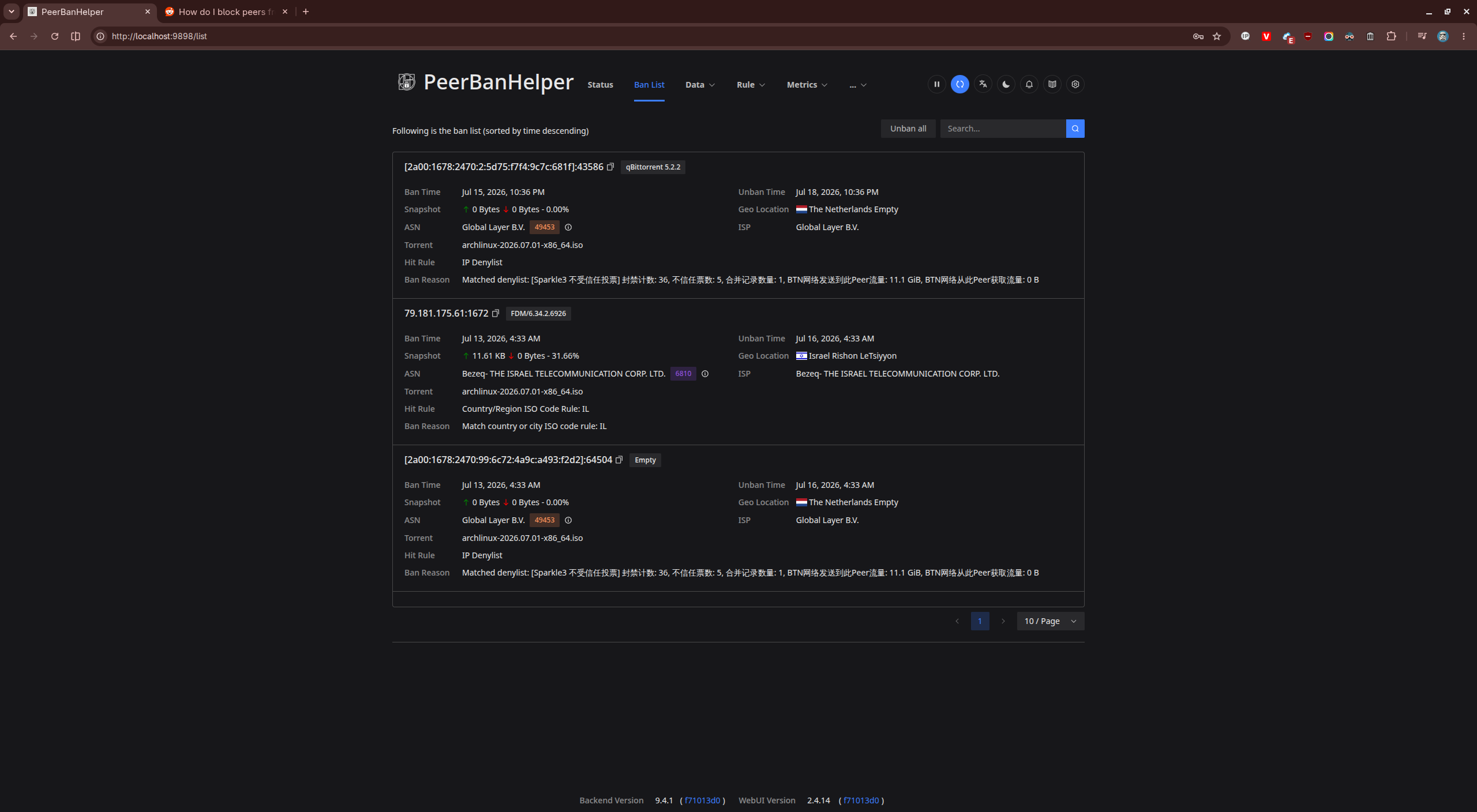Reload the current page

point(55,36)
